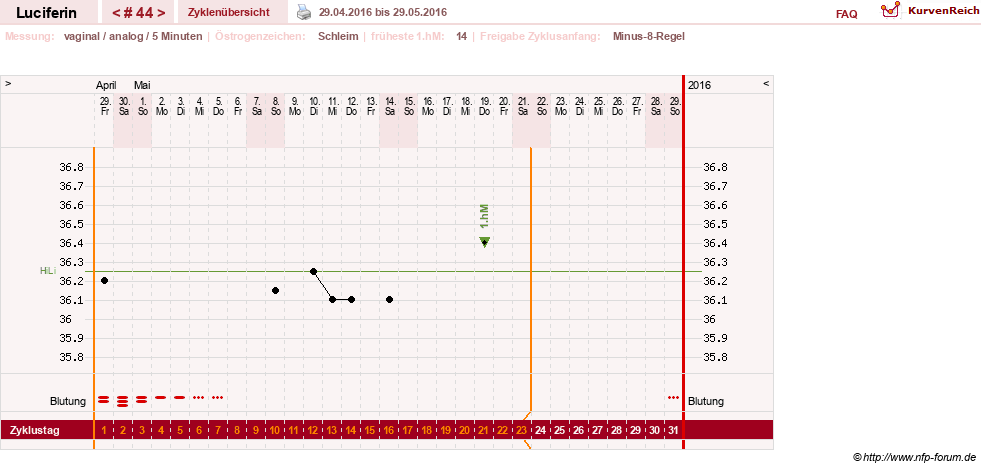Viewport: 981px width, 469px height.
Task: Open the Zyklenübersicht tab
Action: click(x=228, y=12)
